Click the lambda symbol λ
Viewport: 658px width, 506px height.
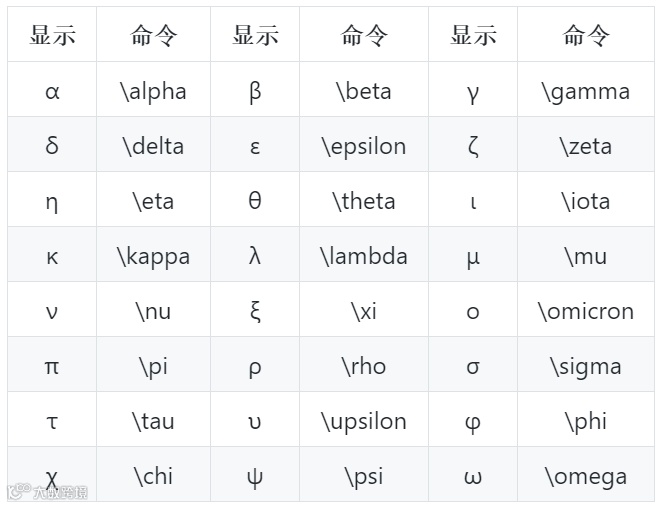pyautogui.click(x=255, y=255)
